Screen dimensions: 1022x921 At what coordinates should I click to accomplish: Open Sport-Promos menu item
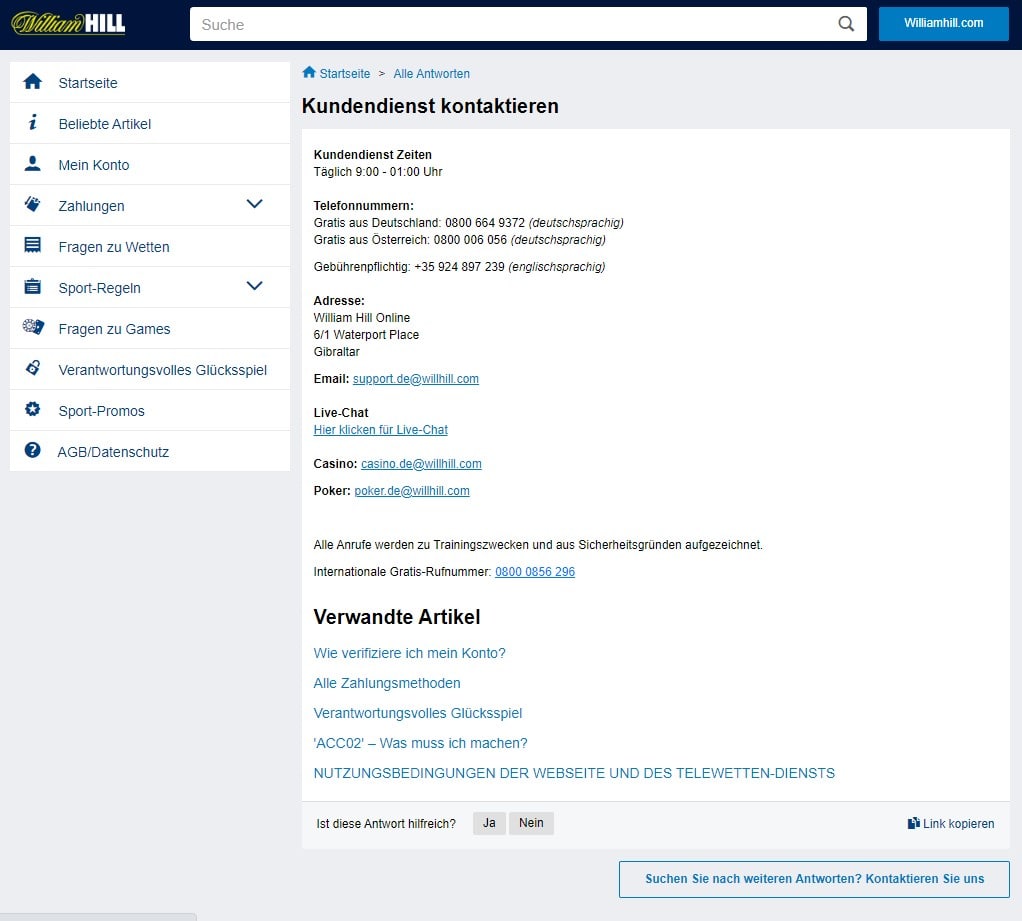(150, 411)
